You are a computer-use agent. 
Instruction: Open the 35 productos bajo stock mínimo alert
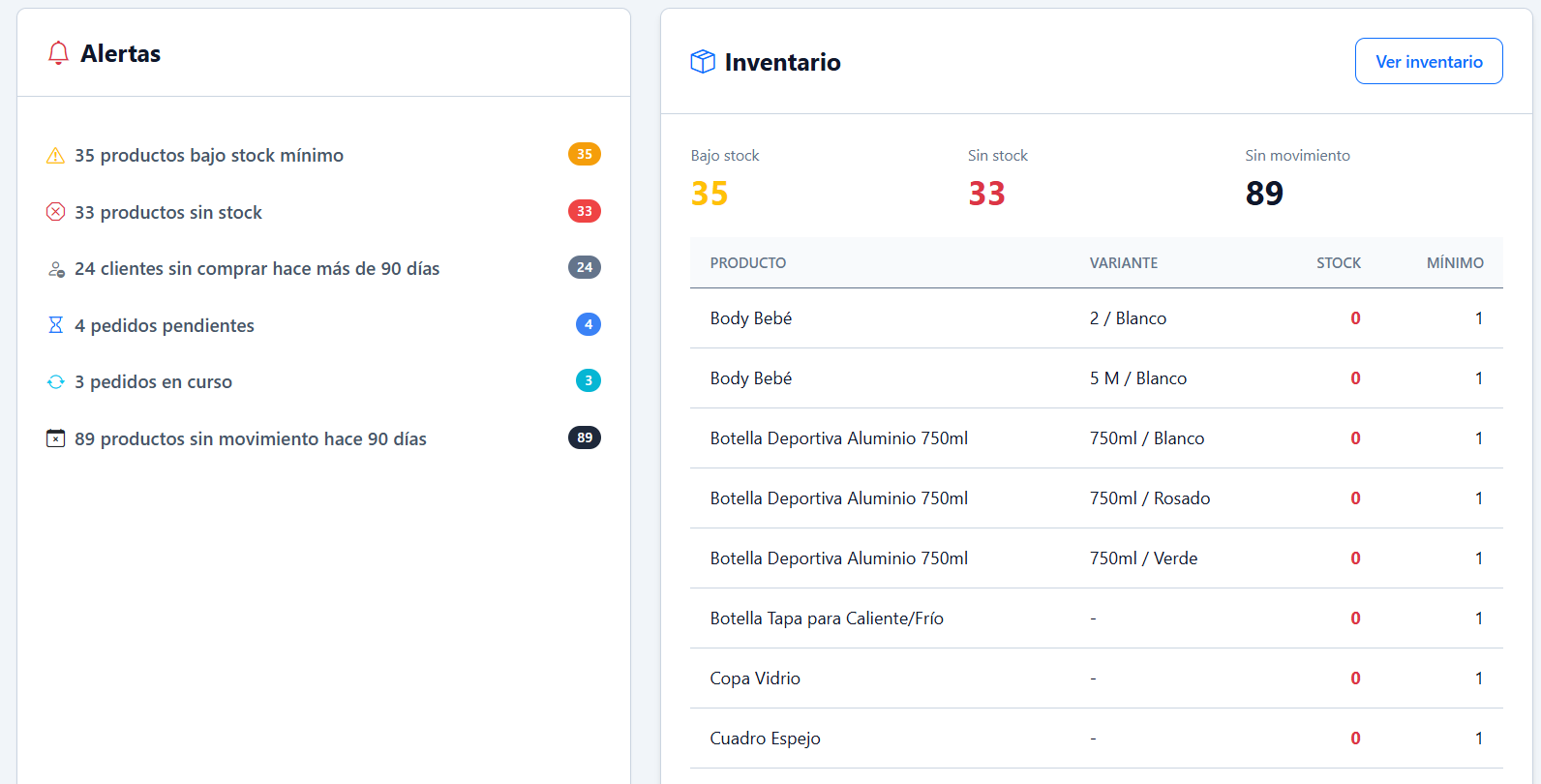(323, 155)
